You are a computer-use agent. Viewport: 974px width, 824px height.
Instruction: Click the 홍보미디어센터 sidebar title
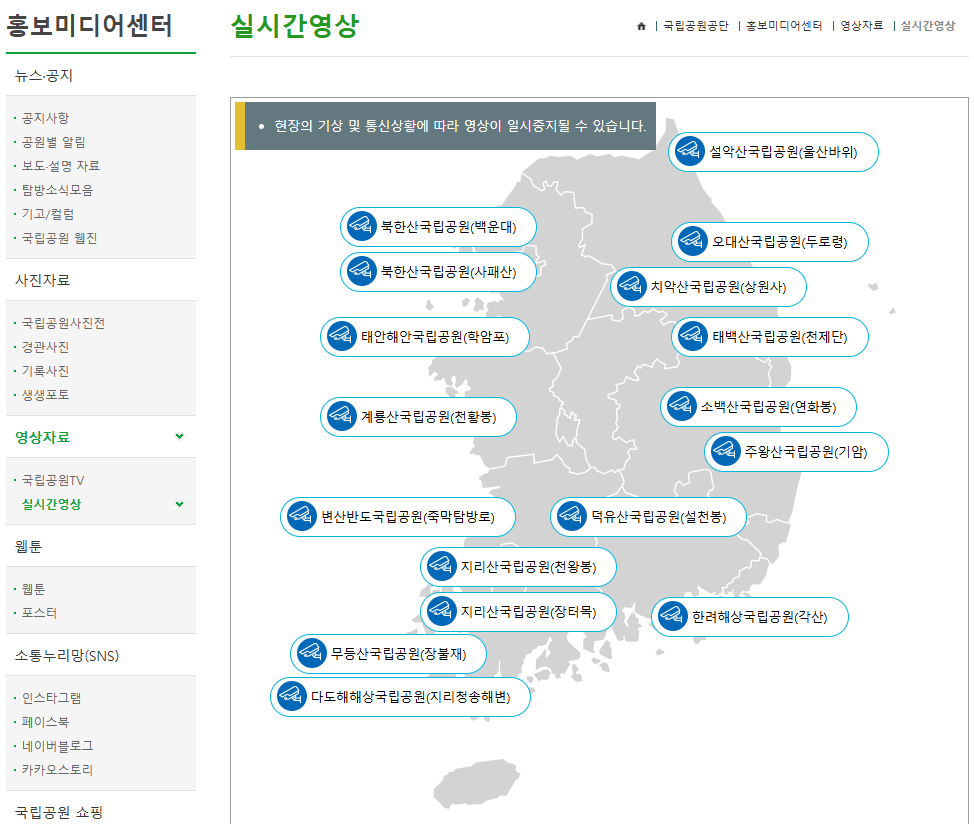pyautogui.click(x=89, y=26)
